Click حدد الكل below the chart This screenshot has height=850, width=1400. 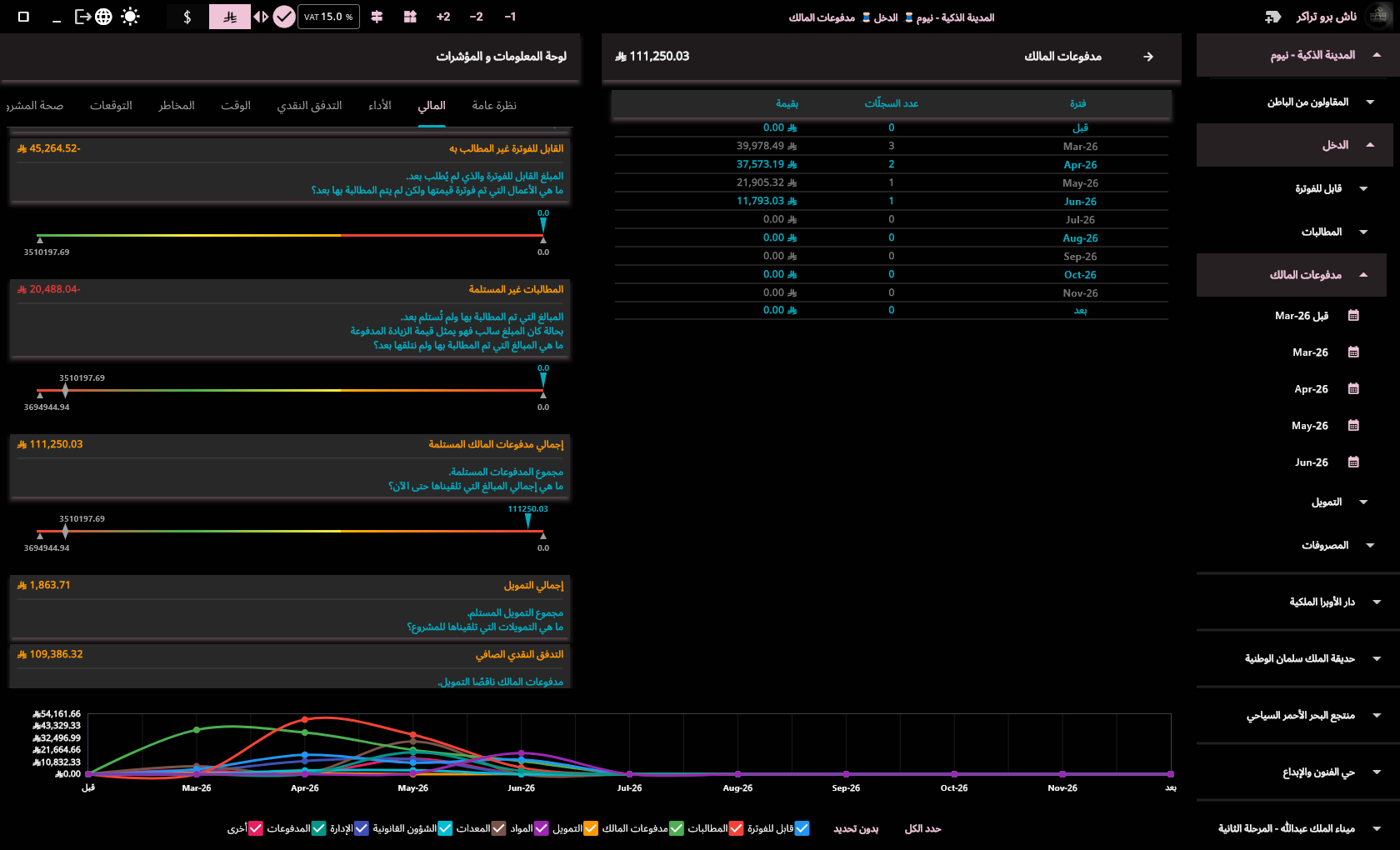tap(922, 828)
